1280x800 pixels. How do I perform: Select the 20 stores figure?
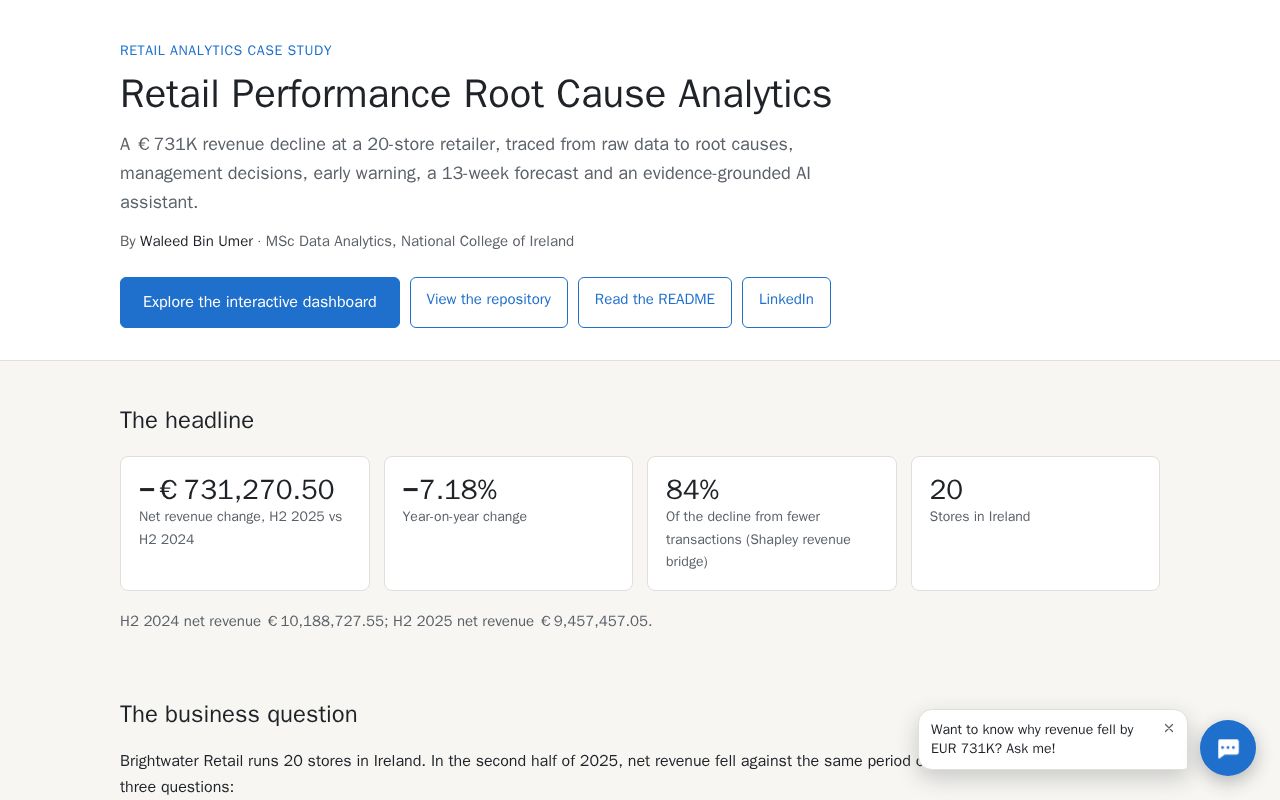[946, 490]
